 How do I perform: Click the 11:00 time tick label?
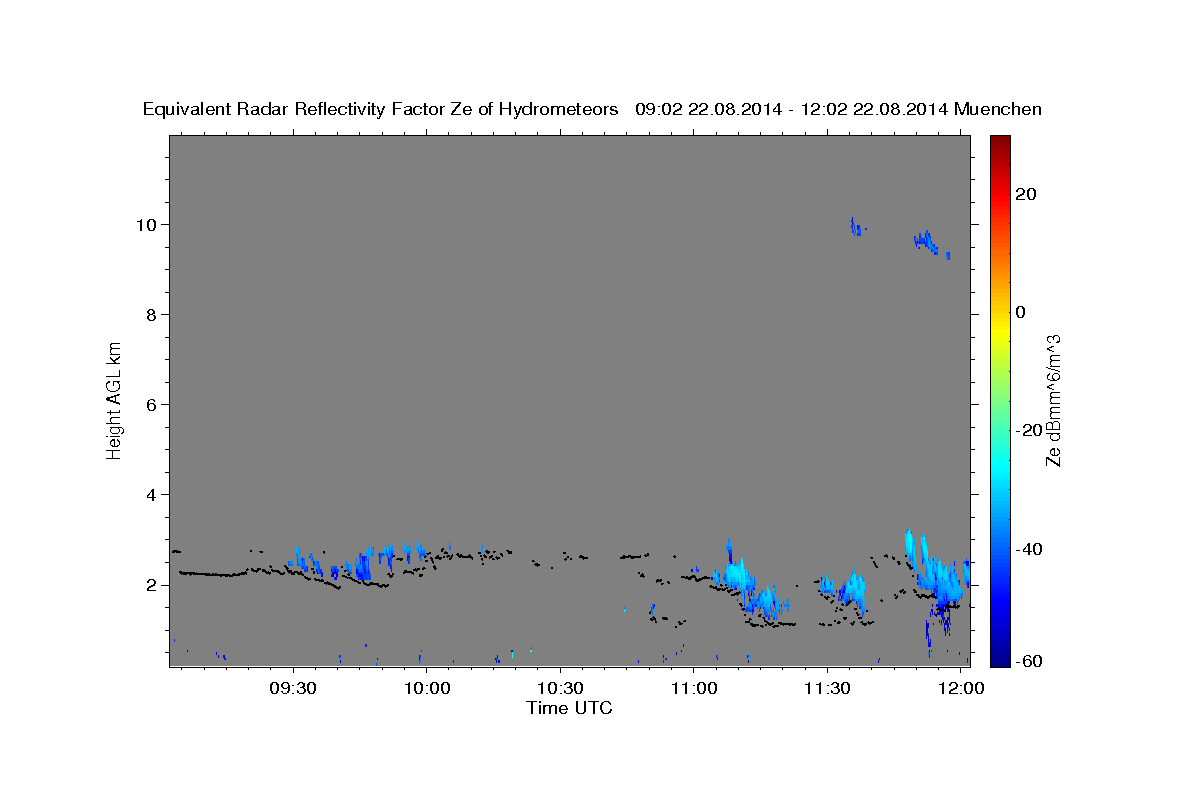694,689
